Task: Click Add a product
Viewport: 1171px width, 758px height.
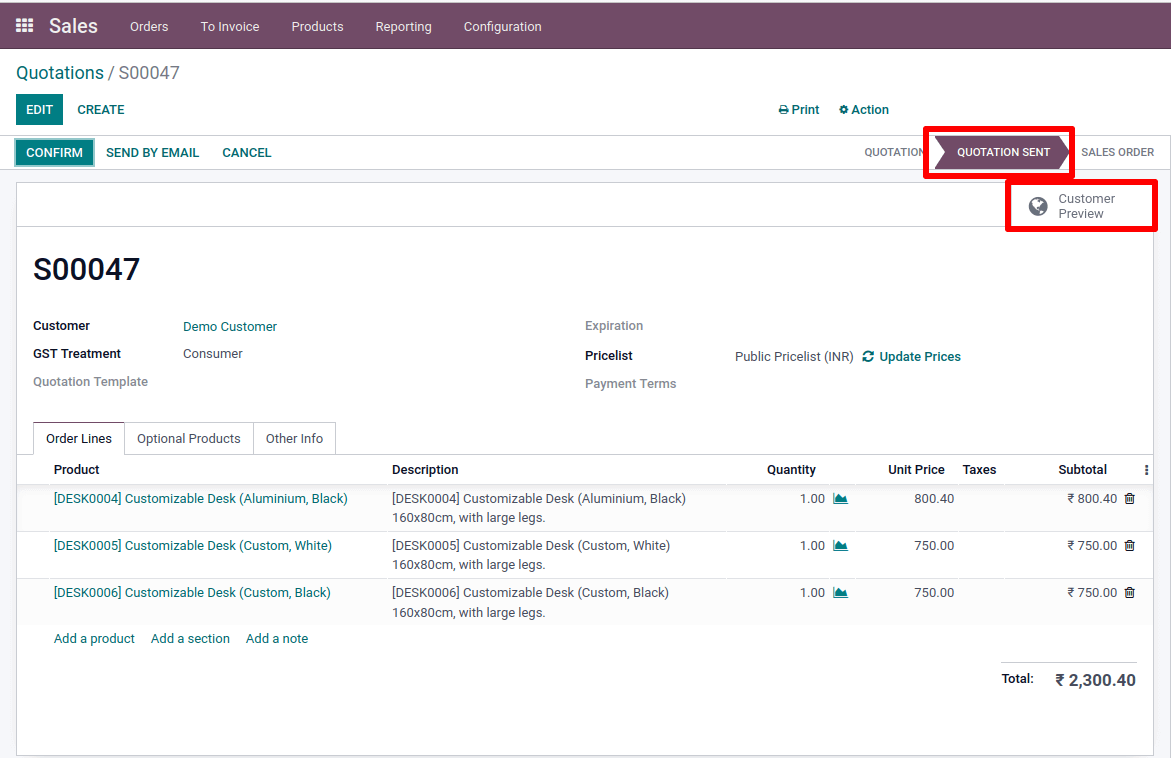Action: point(94,639)
